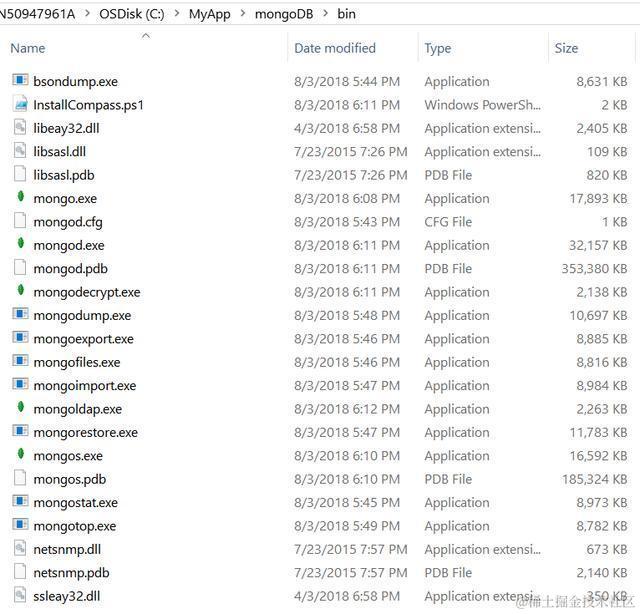The width and height of the screenshot is (640, 614).
Task: Click the 8/3/2018 6:12 PM date cell
Action: [347, 409]
